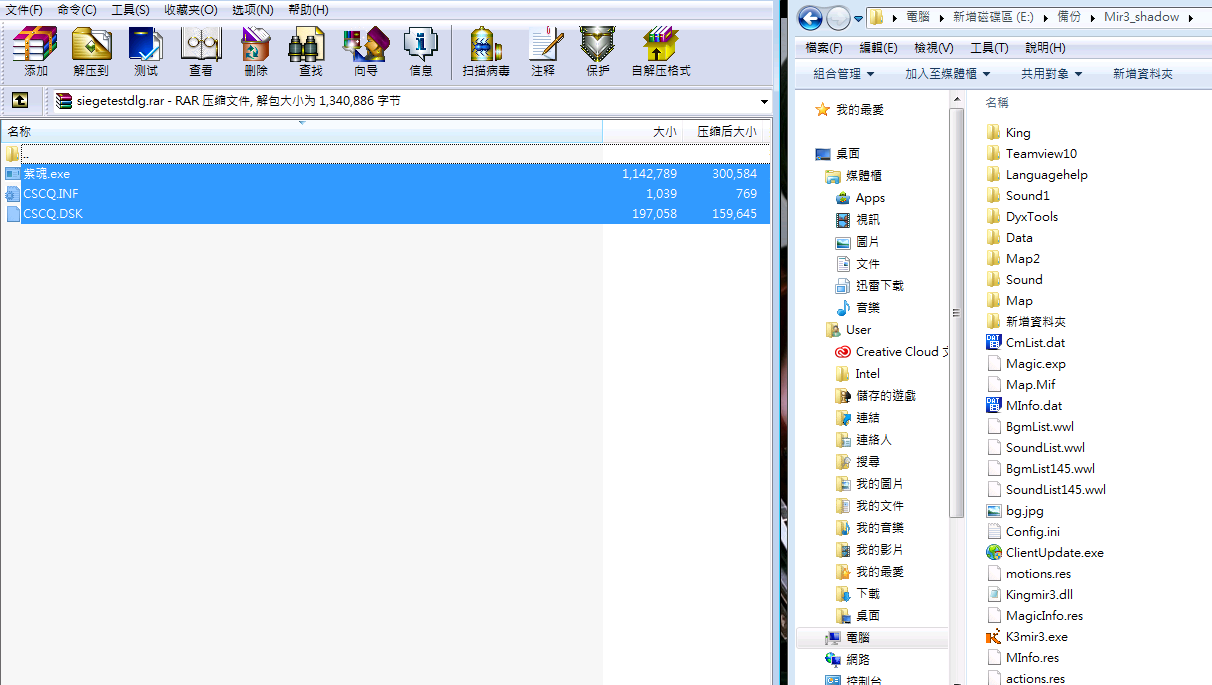Open the 檢視(V) menu in Explorer
Viewport: 1212px width, 685px height.
[933, 47]
